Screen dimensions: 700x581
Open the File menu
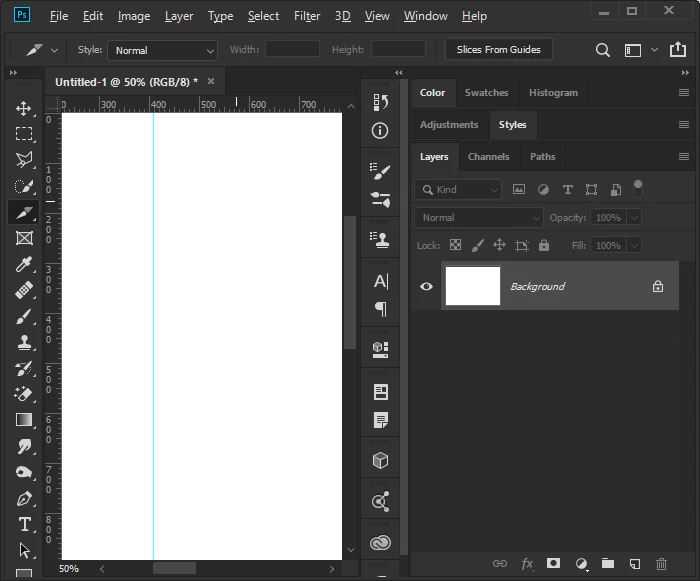click(x=59, y=16)
